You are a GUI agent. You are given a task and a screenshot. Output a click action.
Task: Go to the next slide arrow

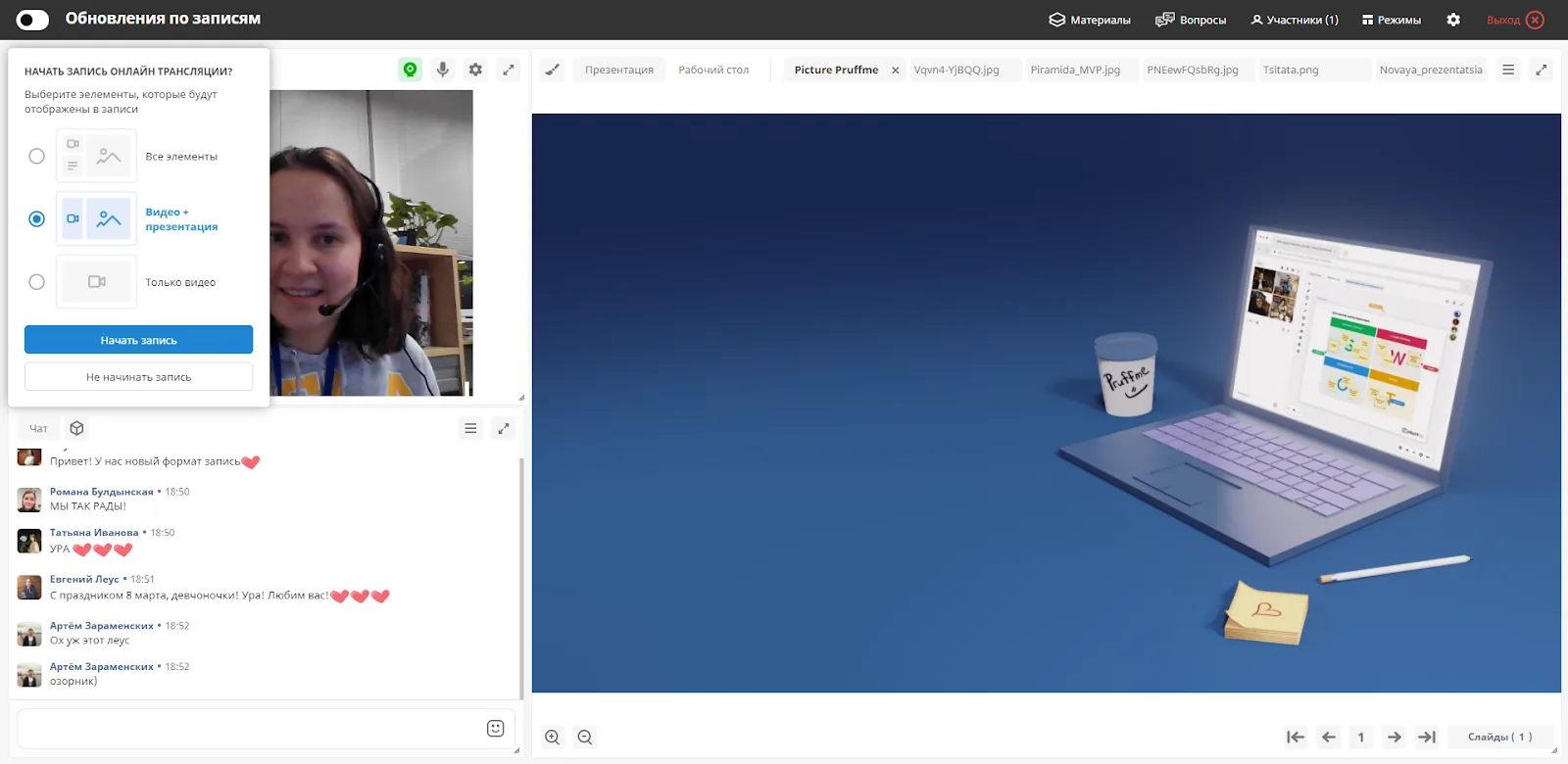1394,737
